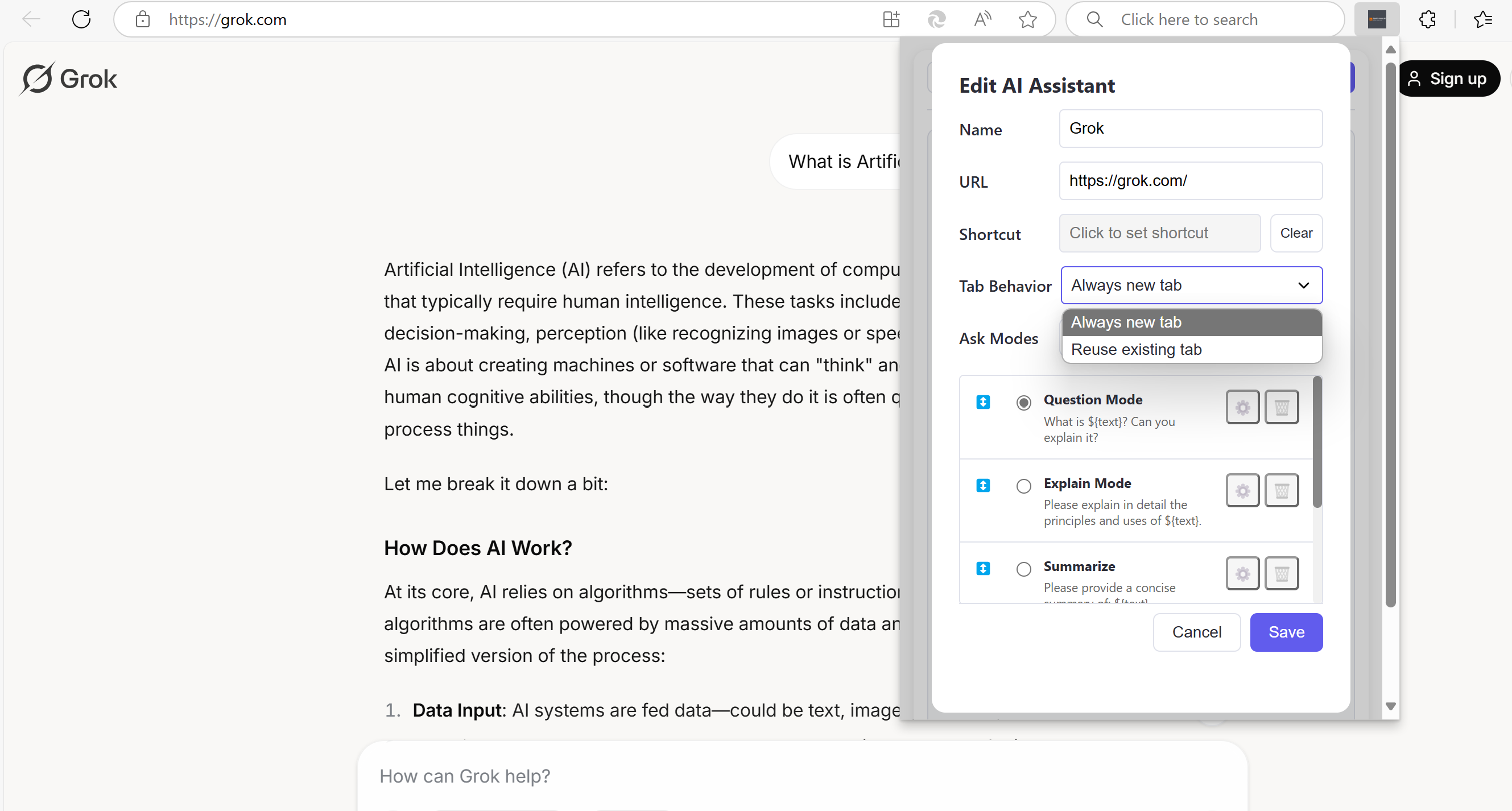1512x811 pixels.
Task: Delete Summarize mode with trash icon
Action: point(1282,573)
